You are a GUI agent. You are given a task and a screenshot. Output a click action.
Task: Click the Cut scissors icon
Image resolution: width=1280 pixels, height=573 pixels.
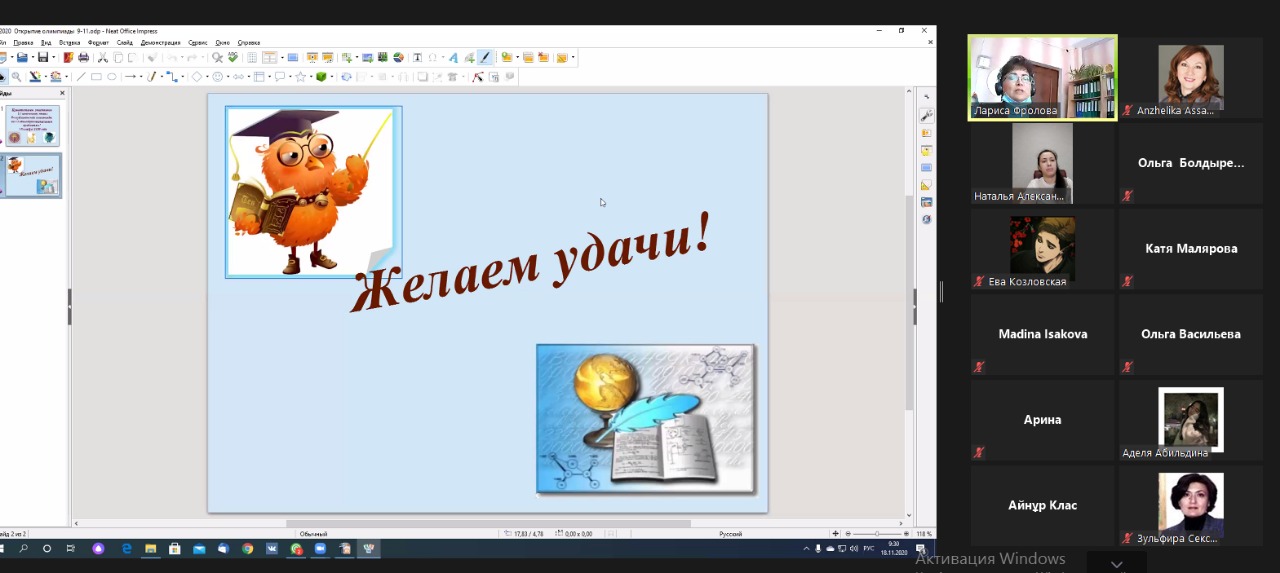pos(102,58)
